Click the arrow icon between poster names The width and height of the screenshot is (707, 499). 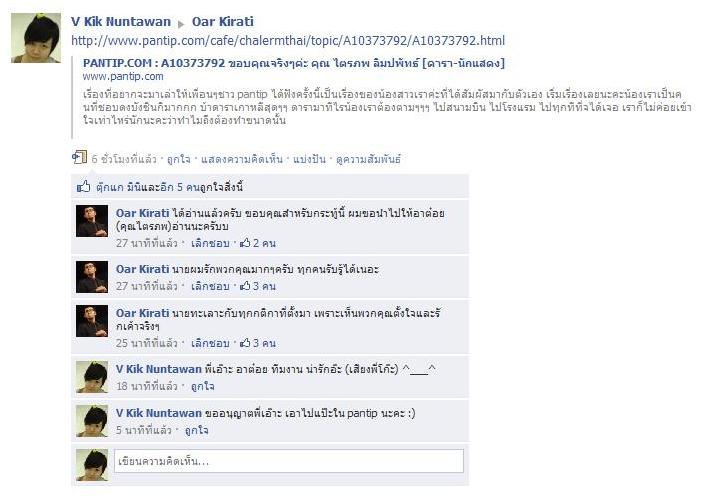click(181, 24)
